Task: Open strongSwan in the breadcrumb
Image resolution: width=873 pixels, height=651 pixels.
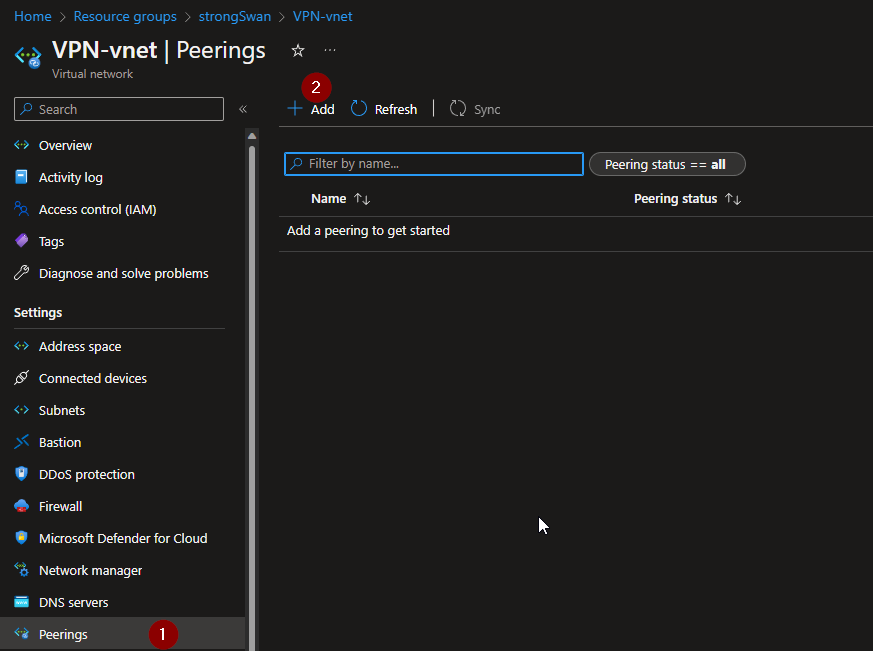Action: [x=234, y=16]
